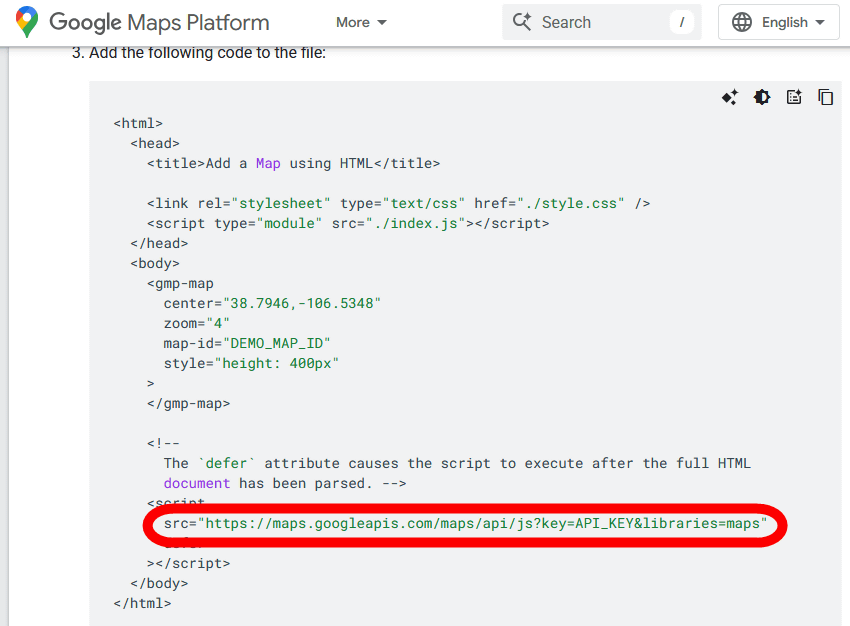The width and height of the screenshot is (850, 626).
Task: Click the slash keyboard shortcut badge
Action: pos(681,22)
